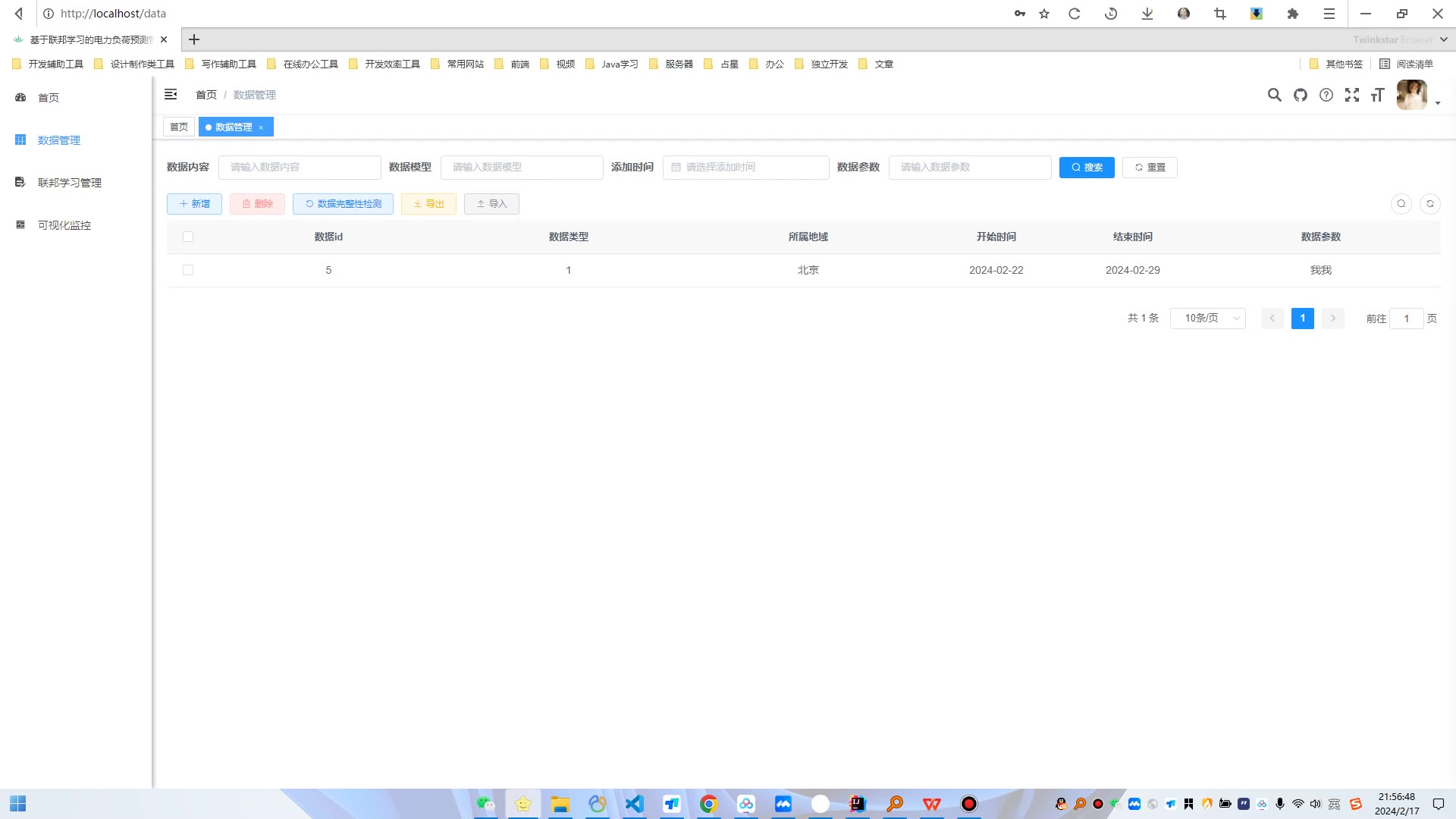The width and height of the screenshot is (1456, 819).
Task: Open the help question-mark icon
Action: [1326, 95]
